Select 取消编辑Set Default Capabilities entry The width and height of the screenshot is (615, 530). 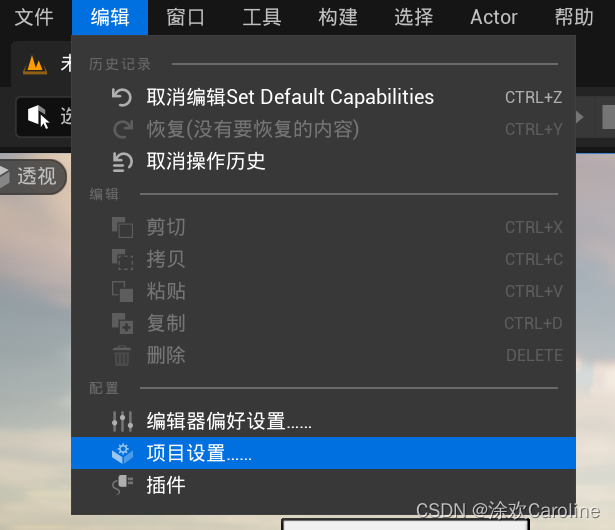[x=324, y=97]
